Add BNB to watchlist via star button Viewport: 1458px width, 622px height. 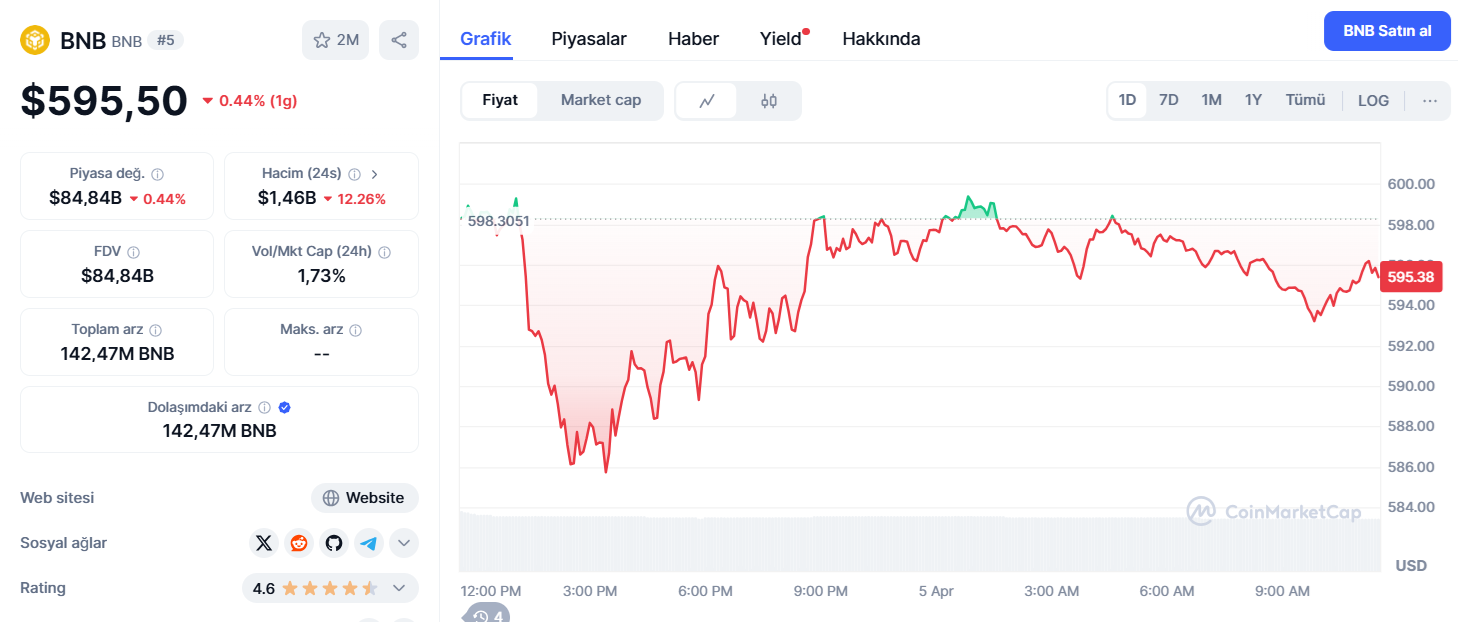tap(336, 40)
